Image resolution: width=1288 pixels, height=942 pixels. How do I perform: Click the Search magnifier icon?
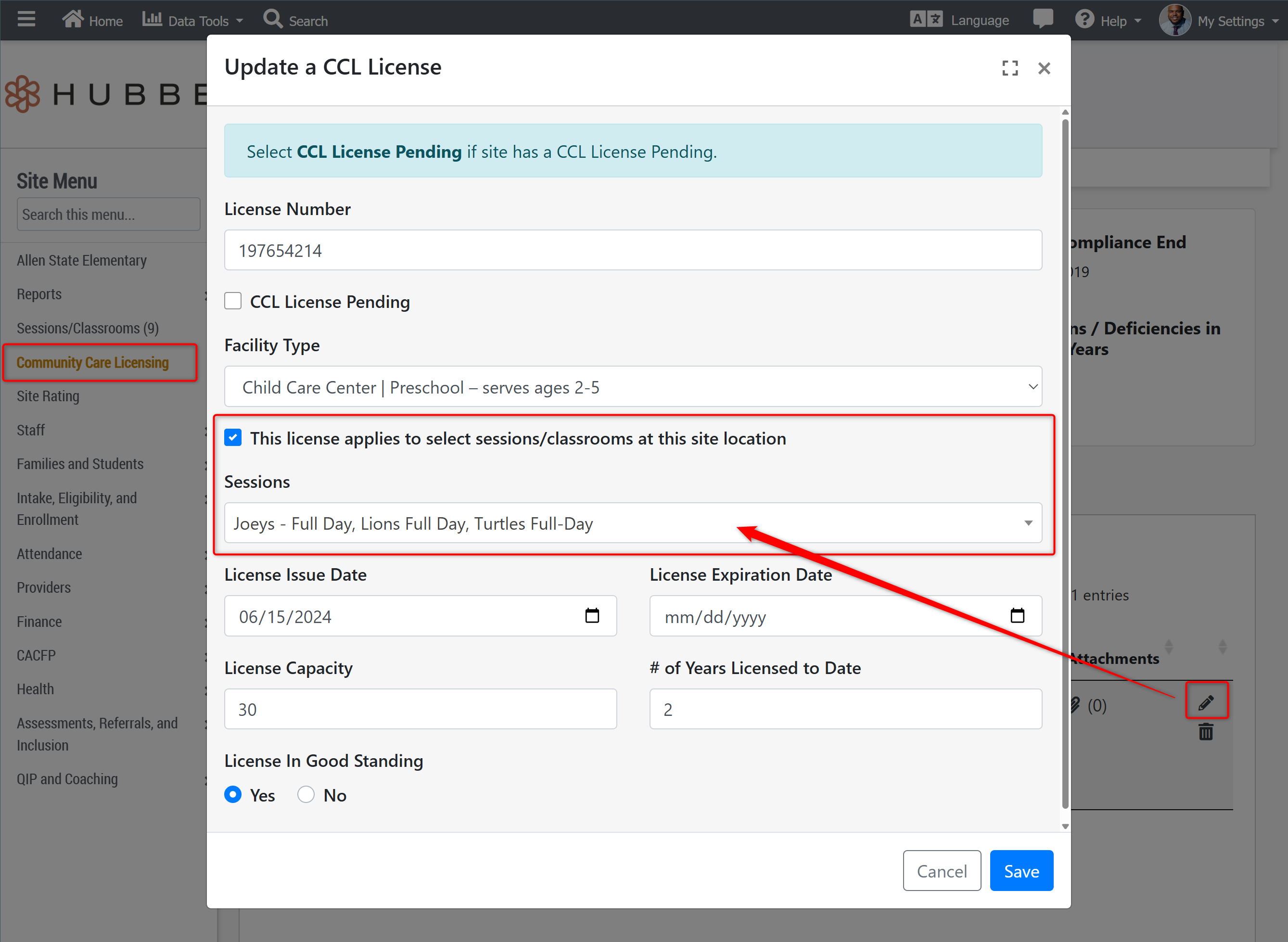272,19
